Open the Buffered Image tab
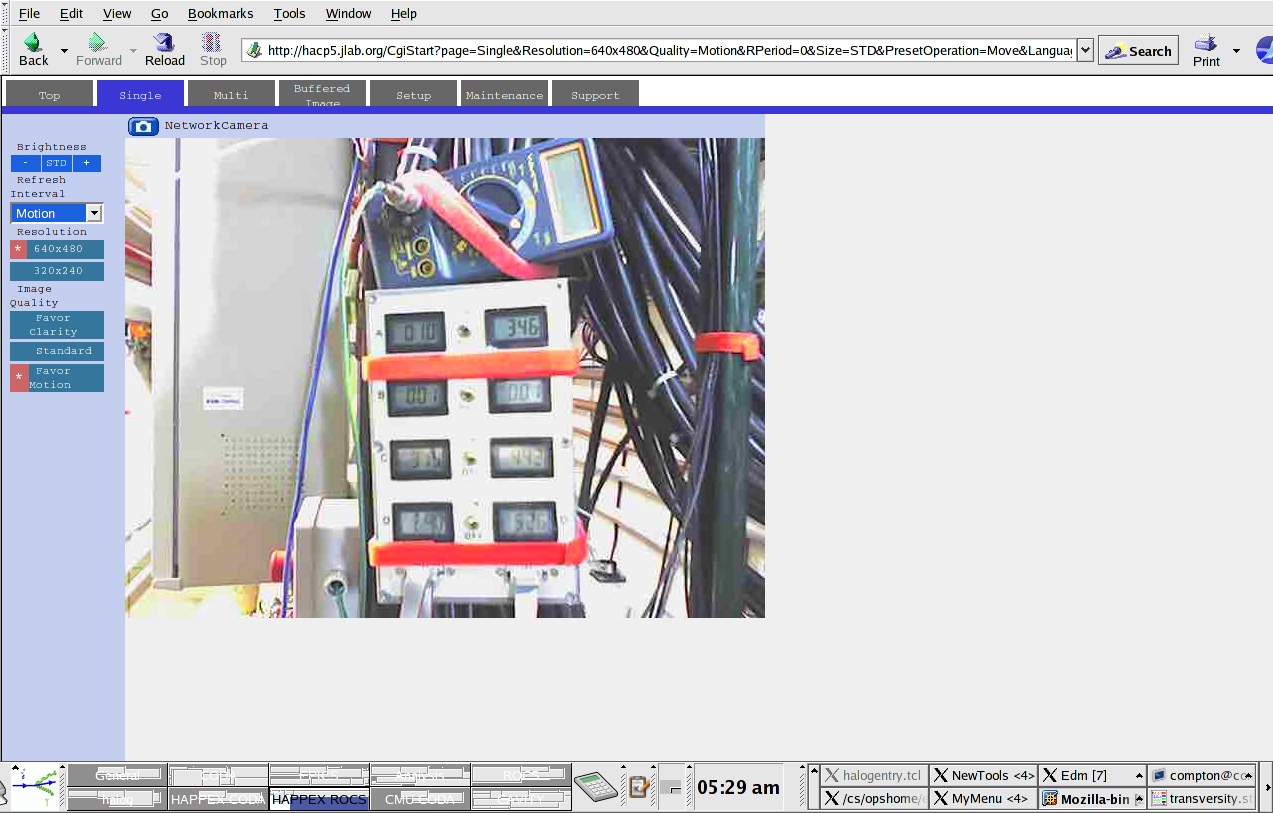The width and height of the screenshot is (1273, 813). tap(322, 94)
